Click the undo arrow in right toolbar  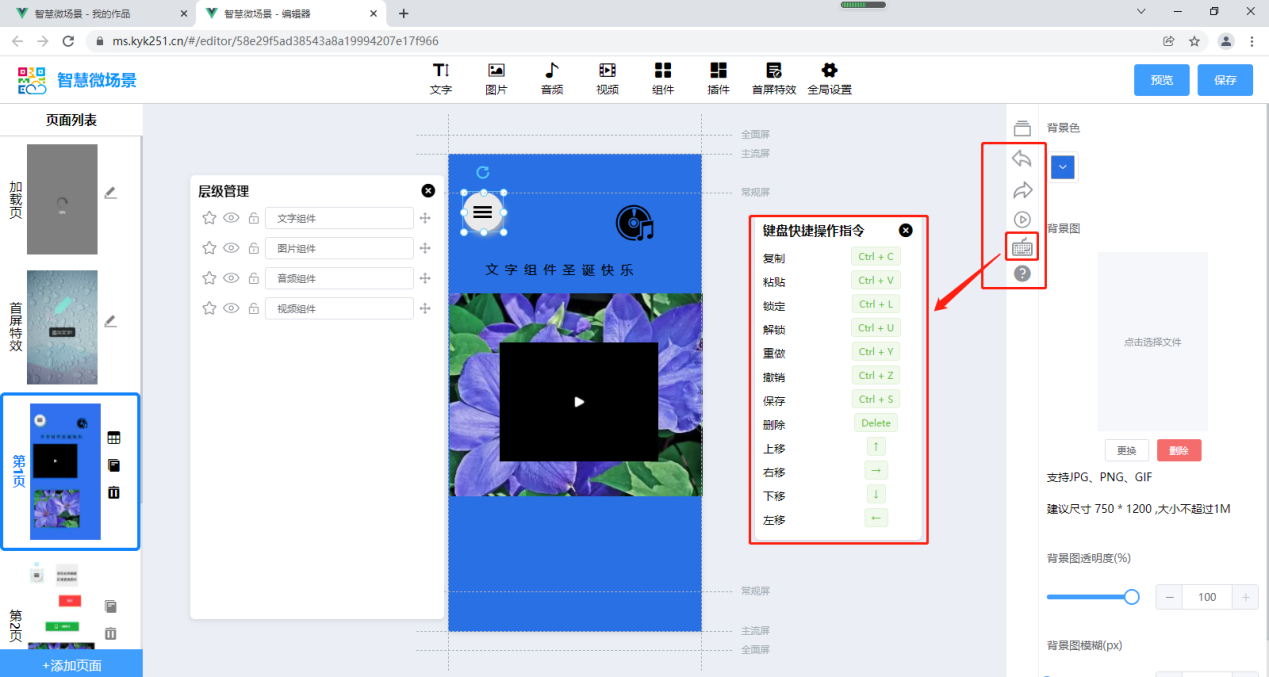tap(1022, 159)
